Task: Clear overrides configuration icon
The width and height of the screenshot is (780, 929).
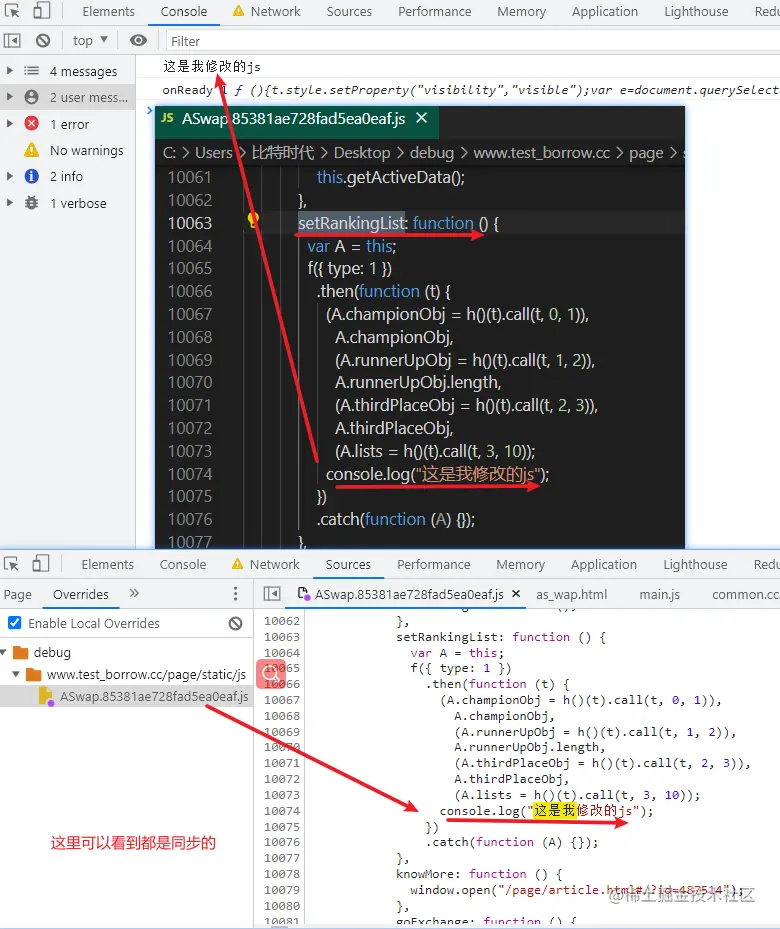Action: tap(236, 623)
